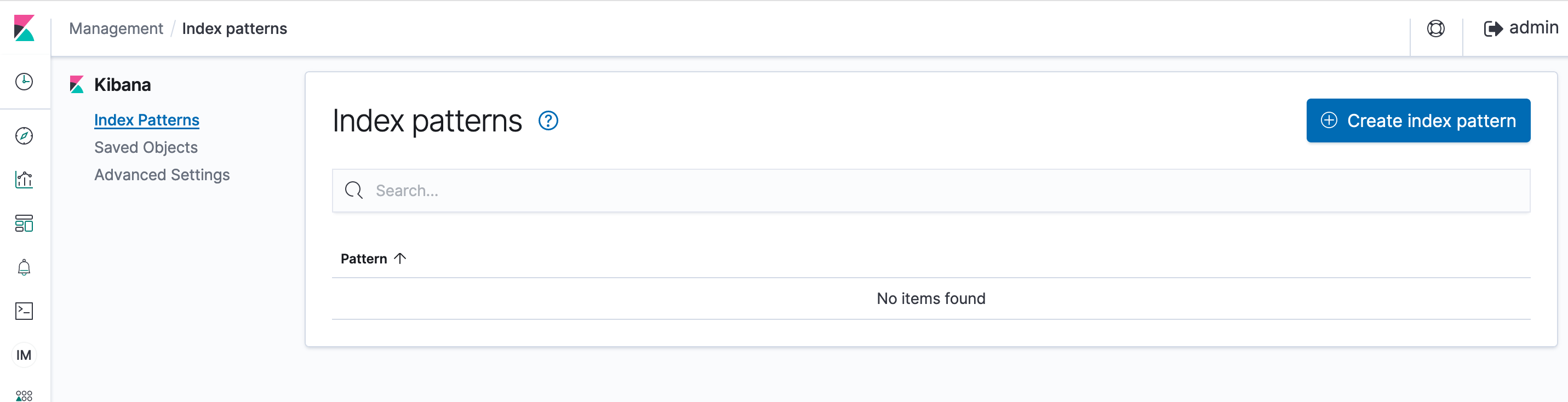The width and height of the screenshot is (1568, 402).
Task: Open Alerting via the bell icon
Action: [x=24, y=267]
